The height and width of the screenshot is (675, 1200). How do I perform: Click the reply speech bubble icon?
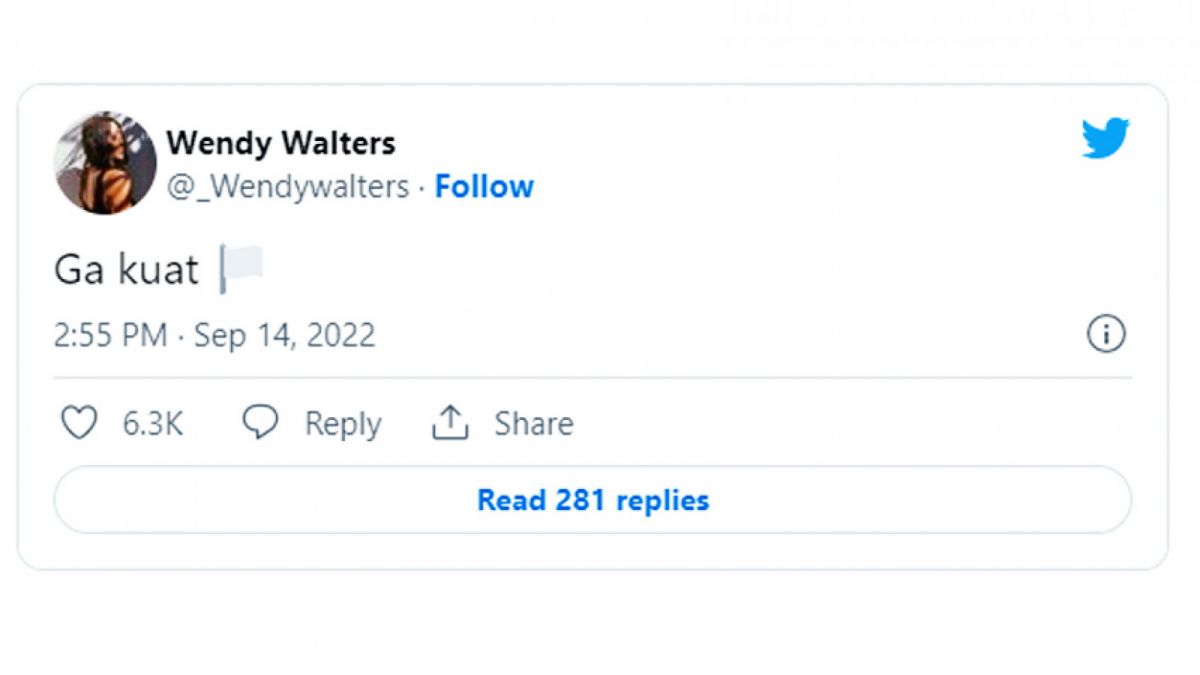pyautogui.click(x=260, y=423)
